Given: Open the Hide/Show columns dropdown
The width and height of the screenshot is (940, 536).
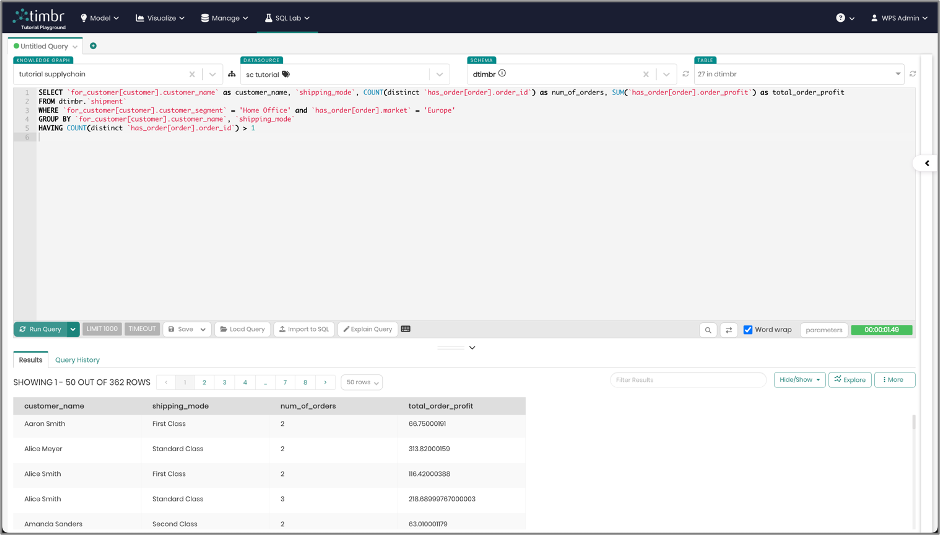Looking at the screenshot, I should pyautogui.click(x=800, y=380).
